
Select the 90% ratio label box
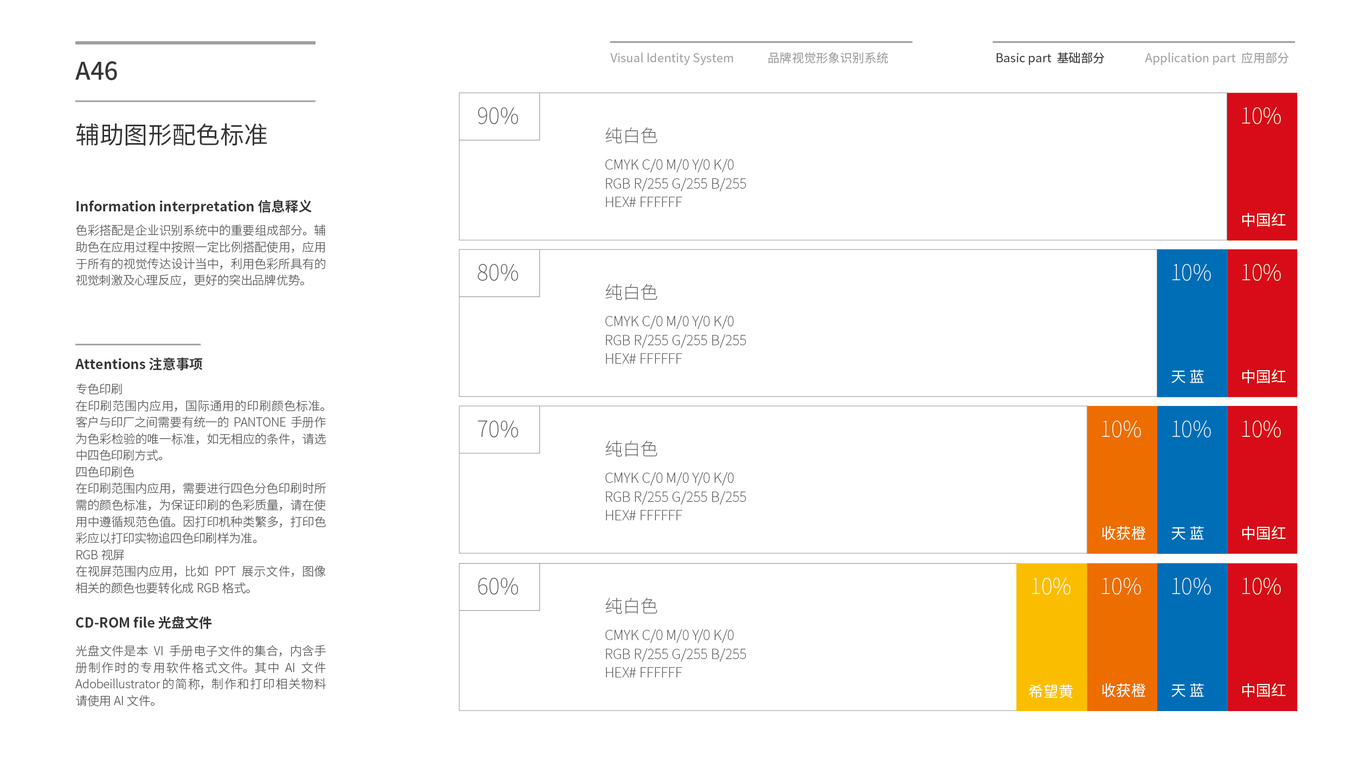coord(499,116)
